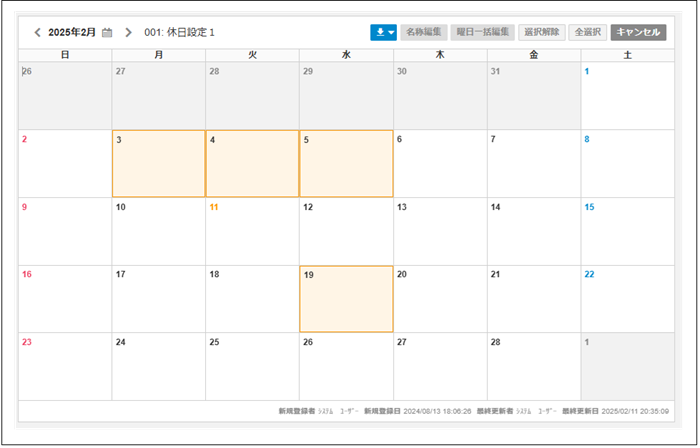
Task: Select February 21 day cell
Action: pyautogui.click(x=534, y=299)
